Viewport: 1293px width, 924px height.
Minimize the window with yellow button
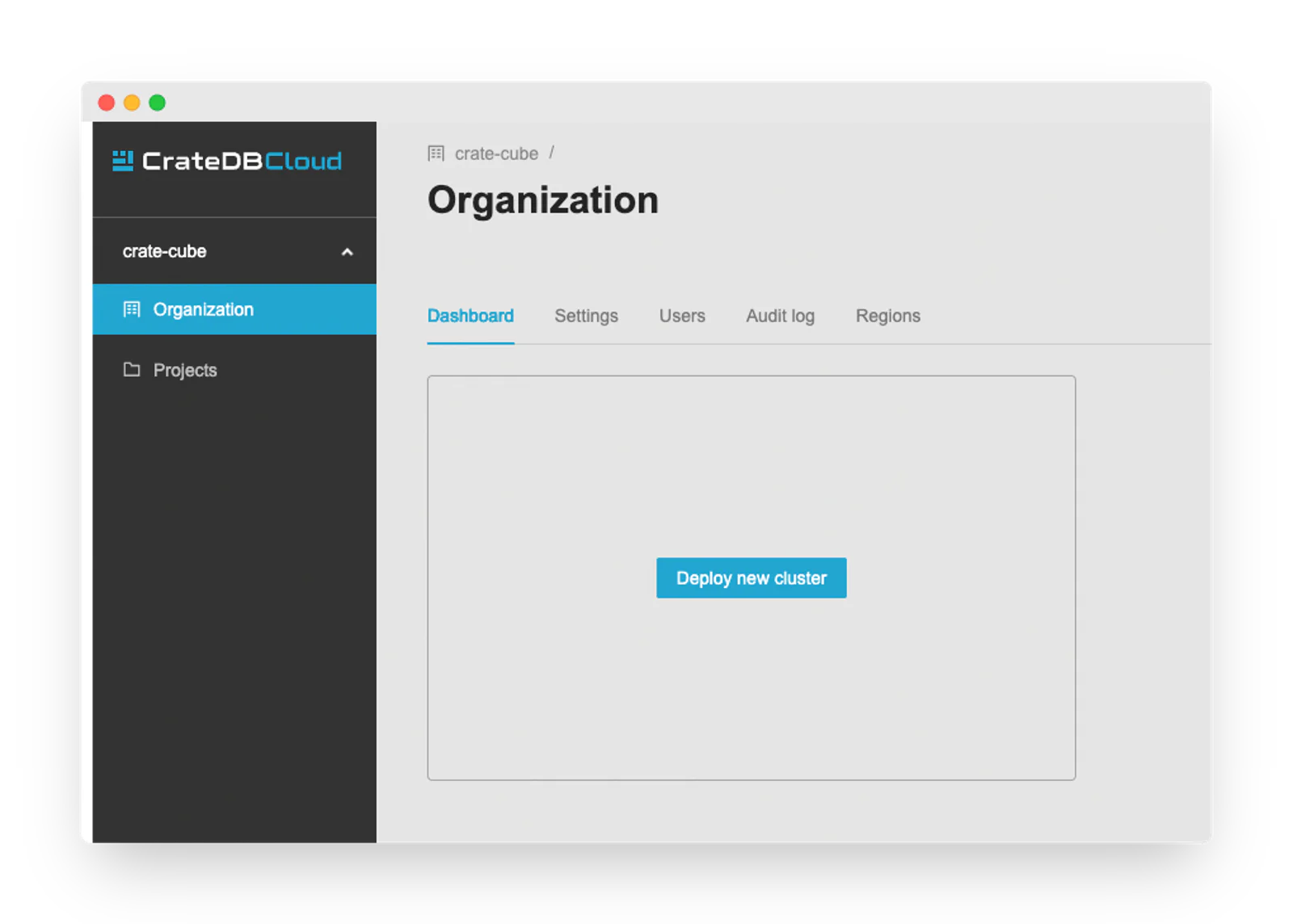point(132,103)
